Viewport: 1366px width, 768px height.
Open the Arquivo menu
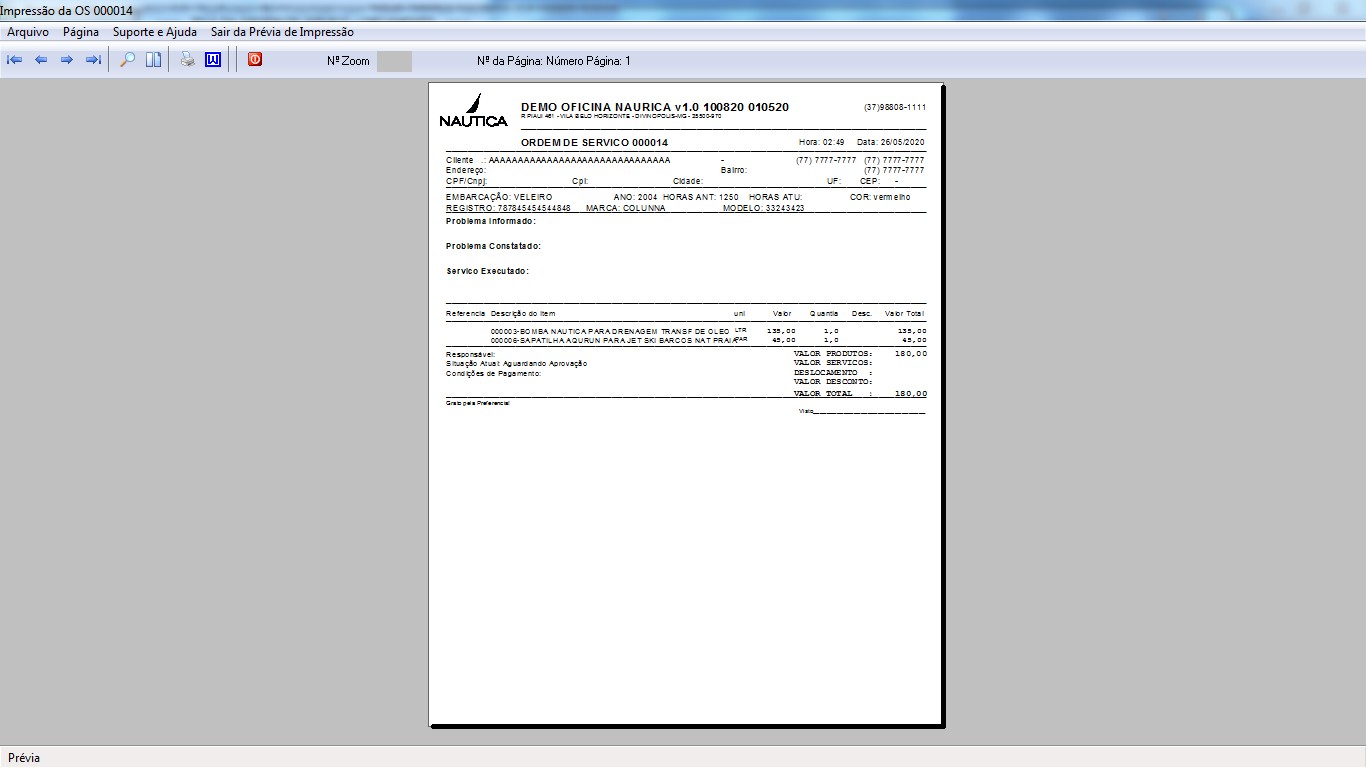click(28, 32)
